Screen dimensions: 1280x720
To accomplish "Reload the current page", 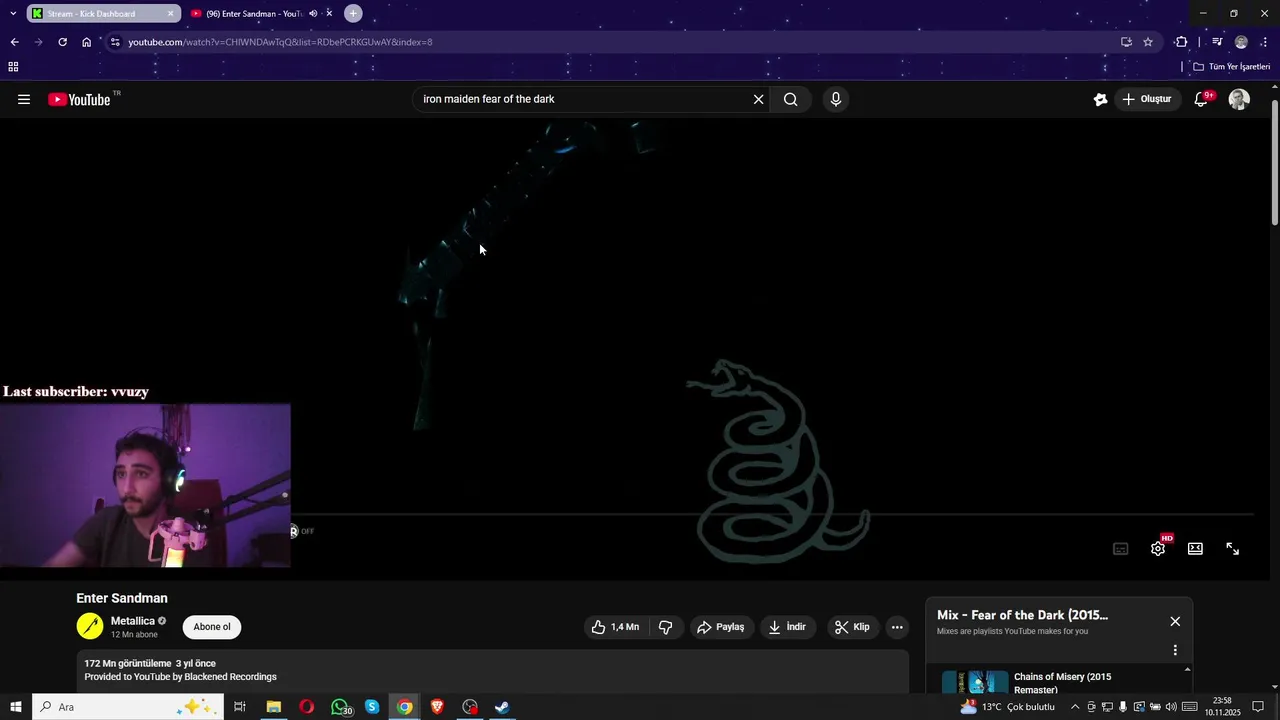I will pyautogui.click(x=62, y=42).
